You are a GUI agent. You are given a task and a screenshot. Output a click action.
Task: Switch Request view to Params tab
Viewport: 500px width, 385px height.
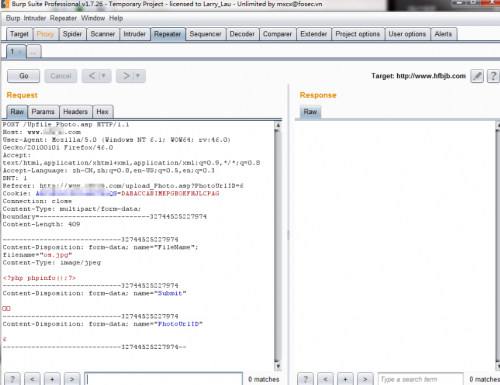43,112
